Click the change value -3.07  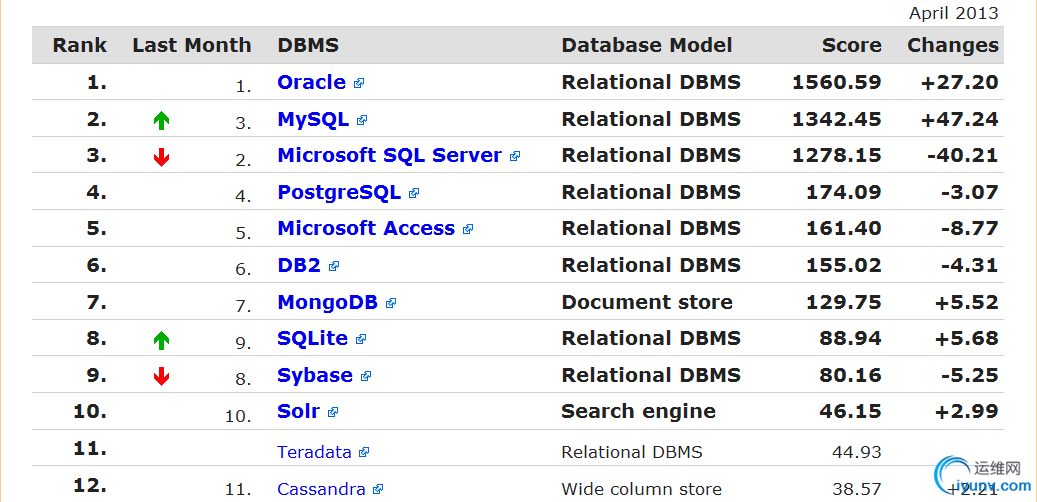click(970, 192)
